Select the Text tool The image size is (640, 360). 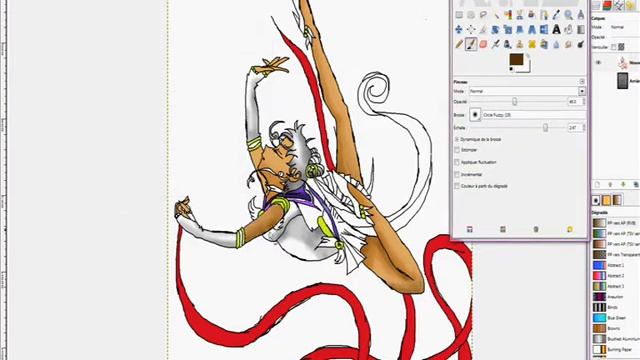[x=556, y=29]
